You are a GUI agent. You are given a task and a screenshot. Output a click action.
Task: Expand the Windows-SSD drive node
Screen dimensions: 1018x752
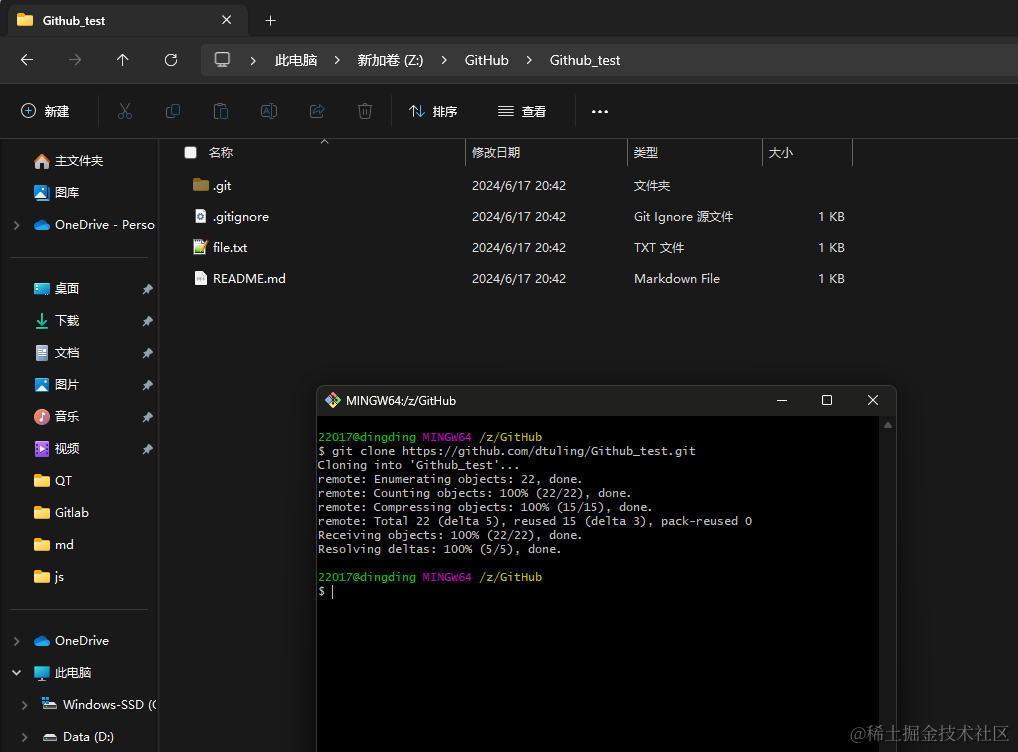coord(25,705)
